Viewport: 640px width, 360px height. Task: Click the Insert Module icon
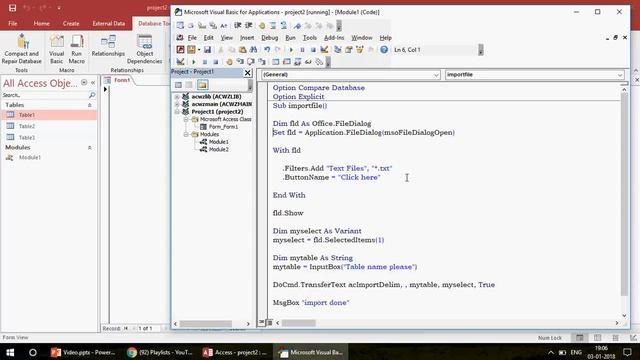coord(191,50)
